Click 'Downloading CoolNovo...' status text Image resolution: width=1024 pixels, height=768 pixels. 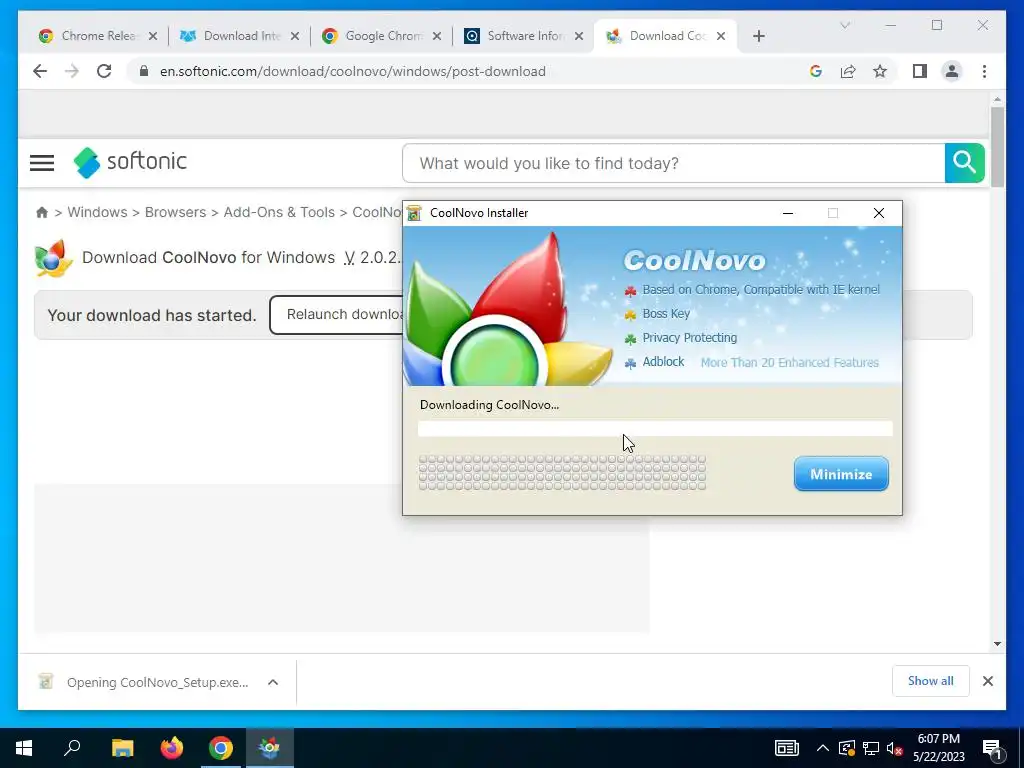click(489, 405)
